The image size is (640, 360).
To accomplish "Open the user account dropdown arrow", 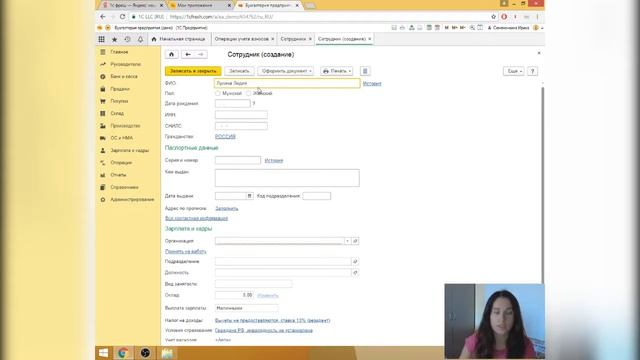I will click(x=542, y=28).
